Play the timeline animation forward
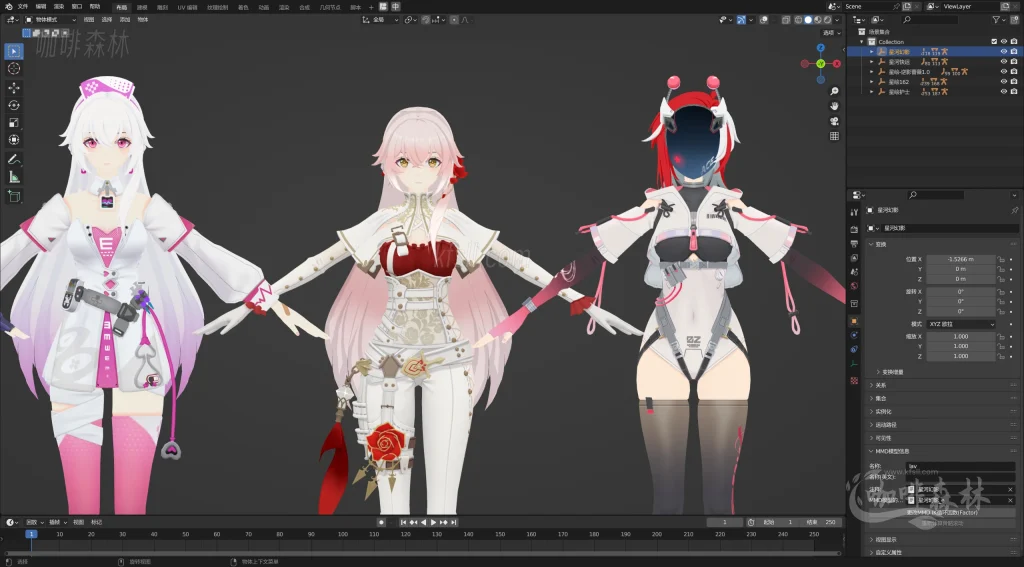This screenshot has width=1024, height=567. pos(433,523)
